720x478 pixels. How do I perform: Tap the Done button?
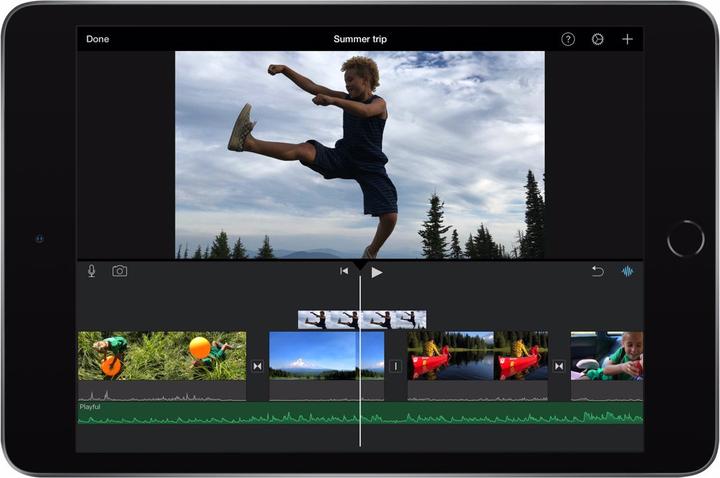point(97,39)
